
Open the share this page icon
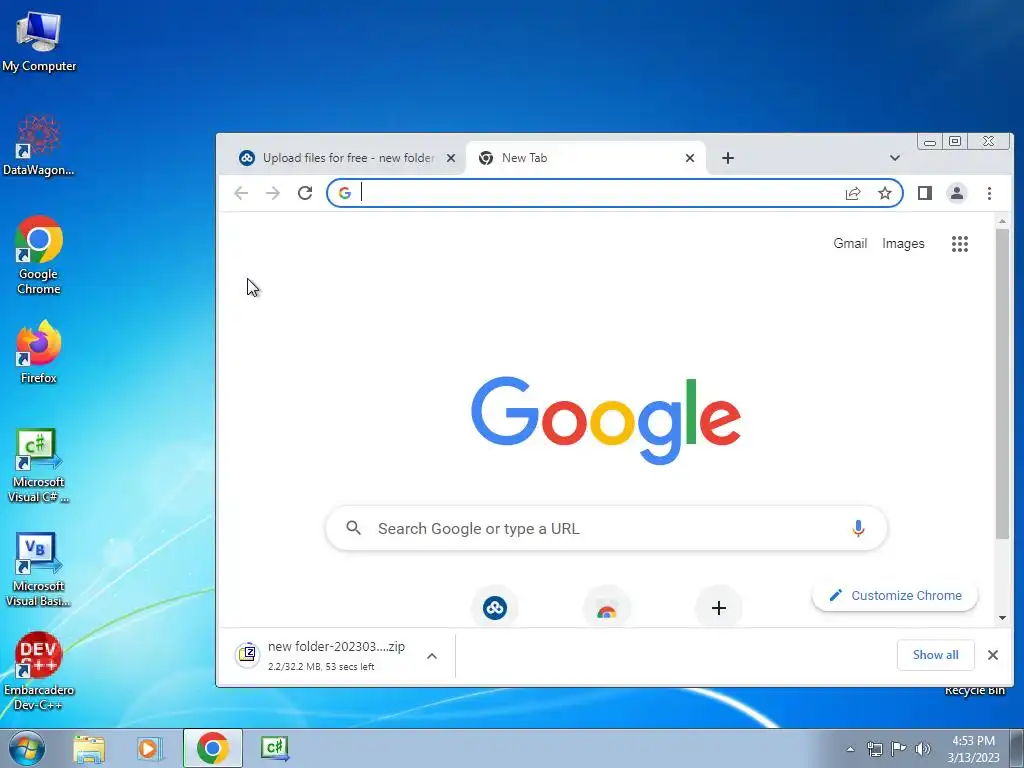click(853, 193)
